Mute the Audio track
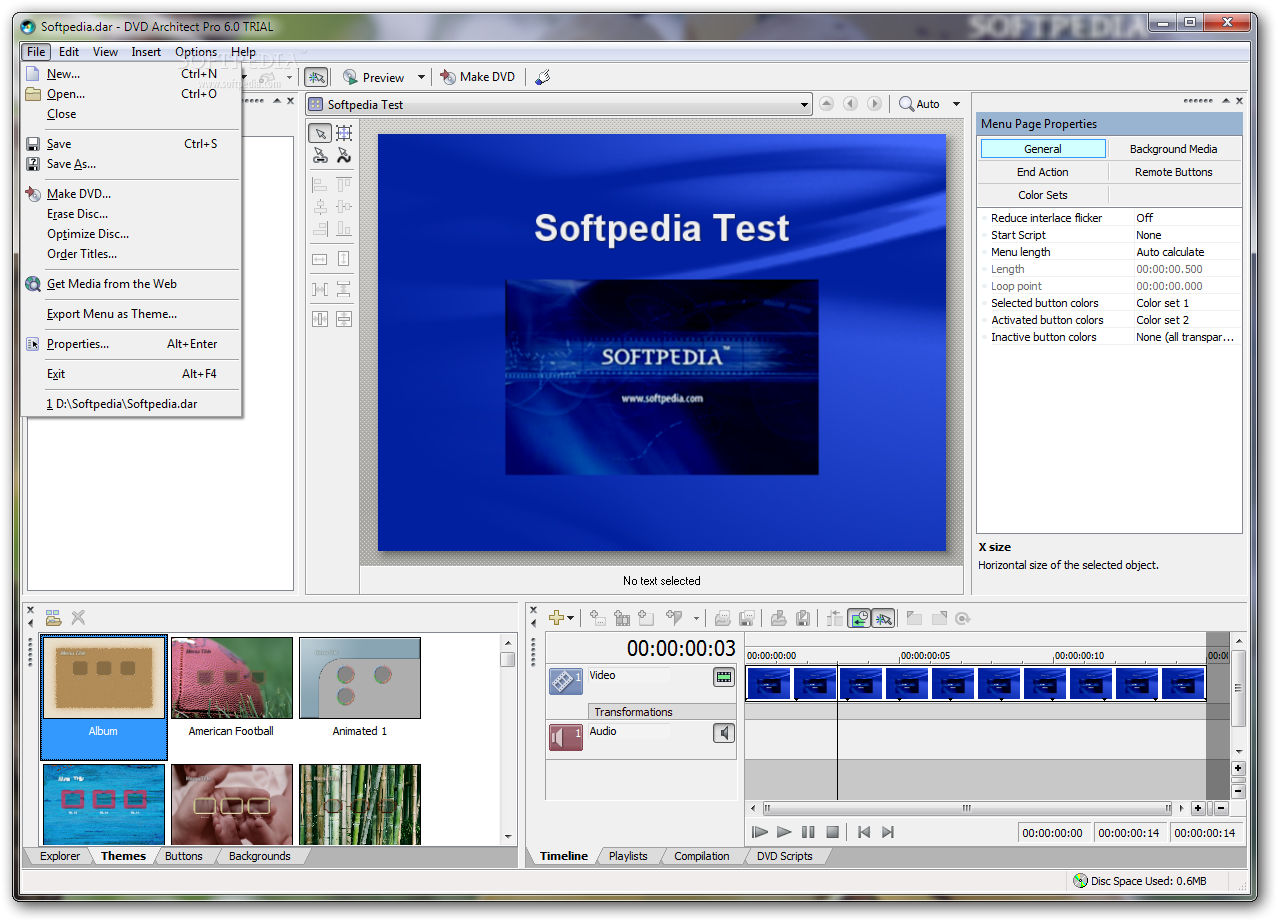Viewport: 1278px width, 922px height. (723, 733)
